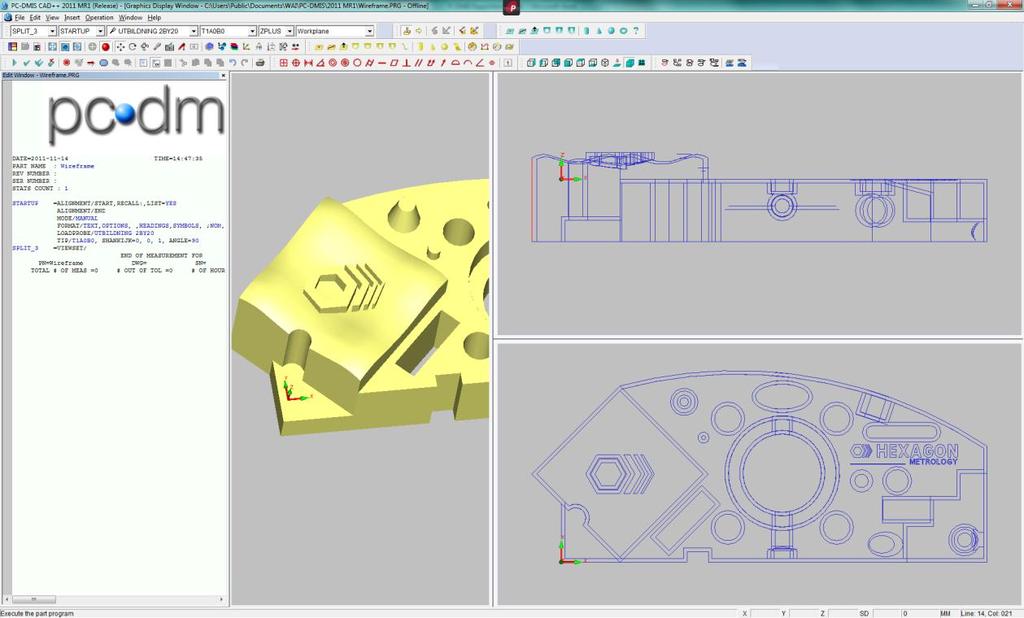The height and width of the screenshot is (618, 1024).
Task: Open the Edit menu
Action: (x=35, y=18)
